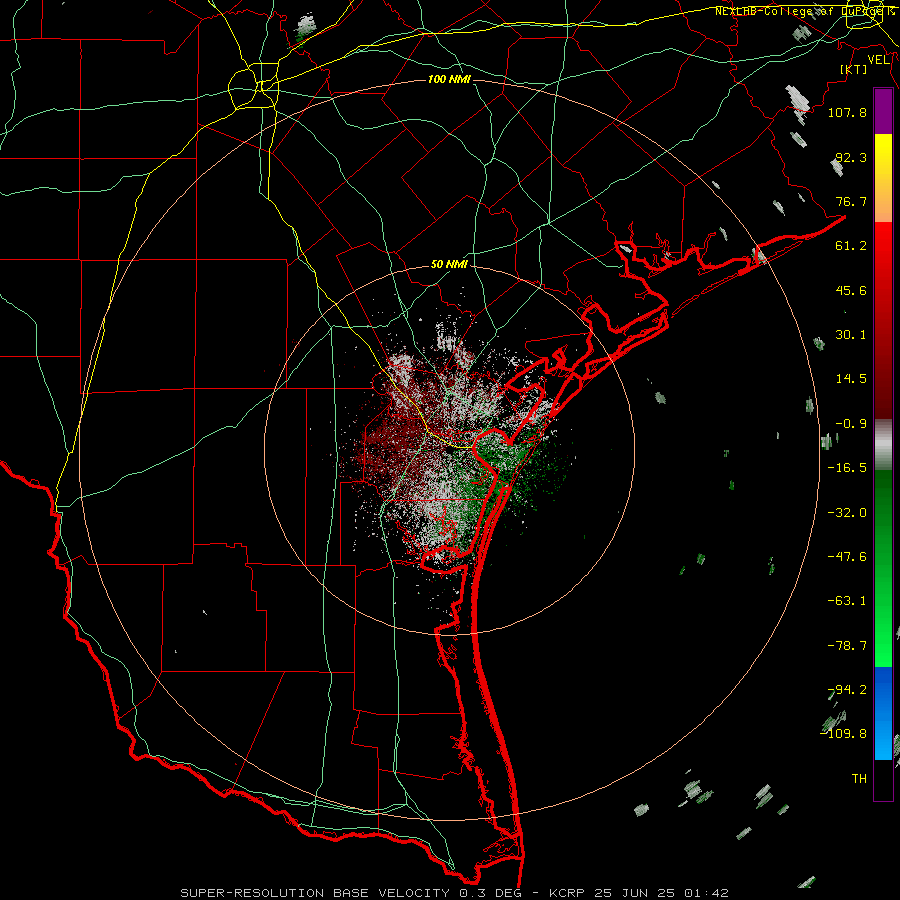Click the 14.5 velocity scale value

click(x=851, y=379)
